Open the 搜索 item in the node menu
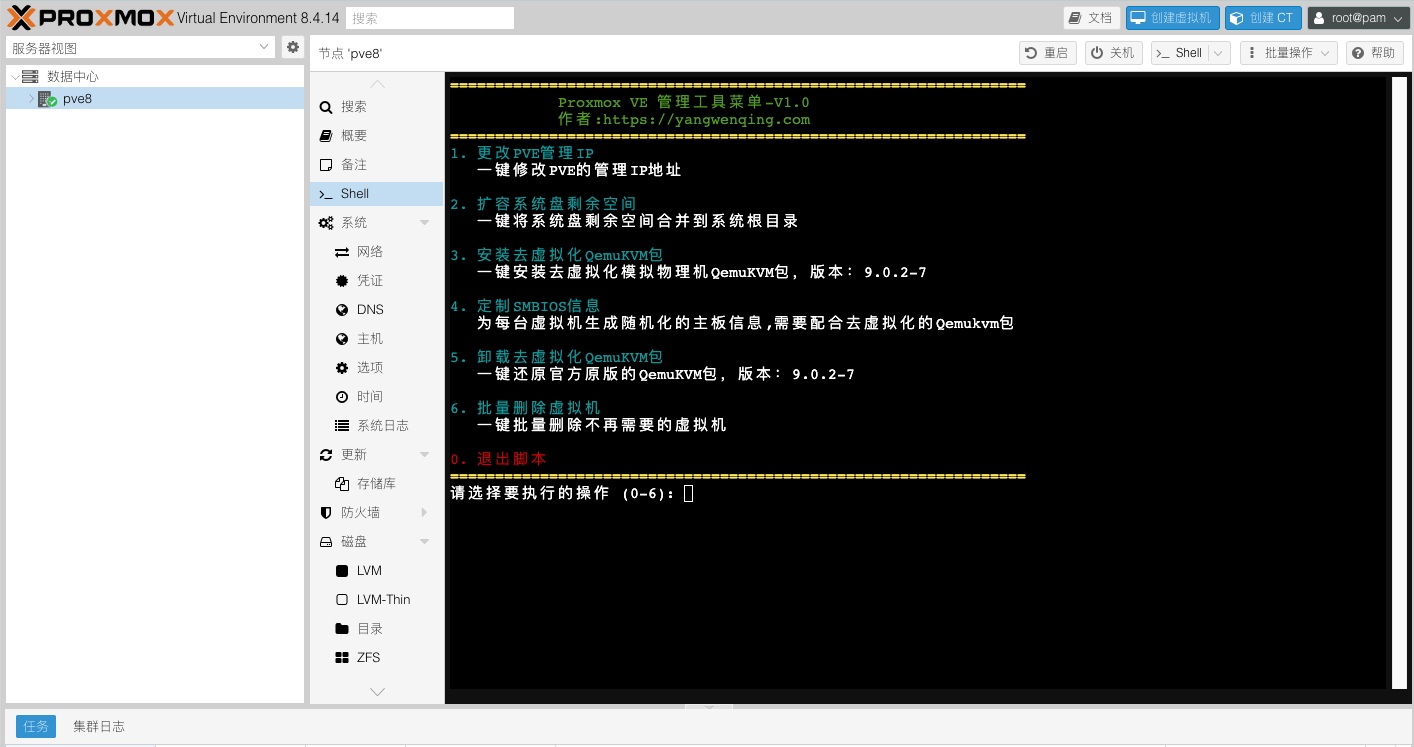Viewport: 1414px width, 747px height. point(353,107)
